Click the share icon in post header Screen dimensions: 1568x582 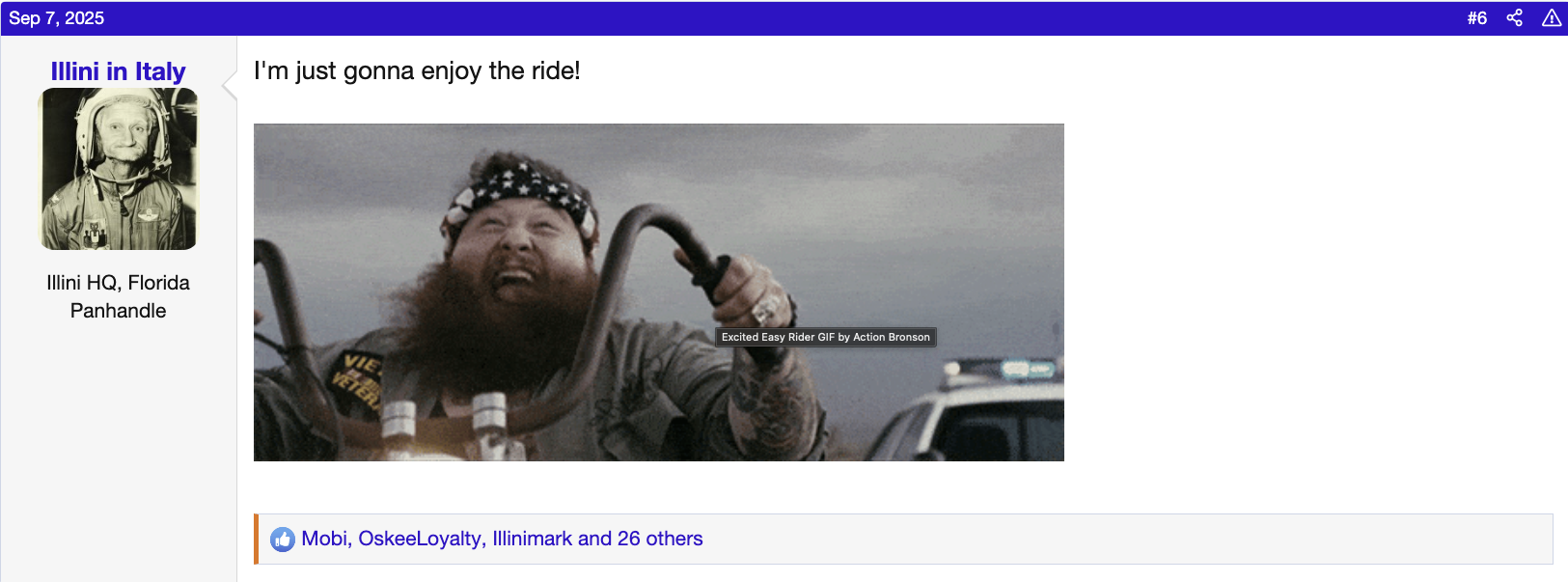point(1514,18)
